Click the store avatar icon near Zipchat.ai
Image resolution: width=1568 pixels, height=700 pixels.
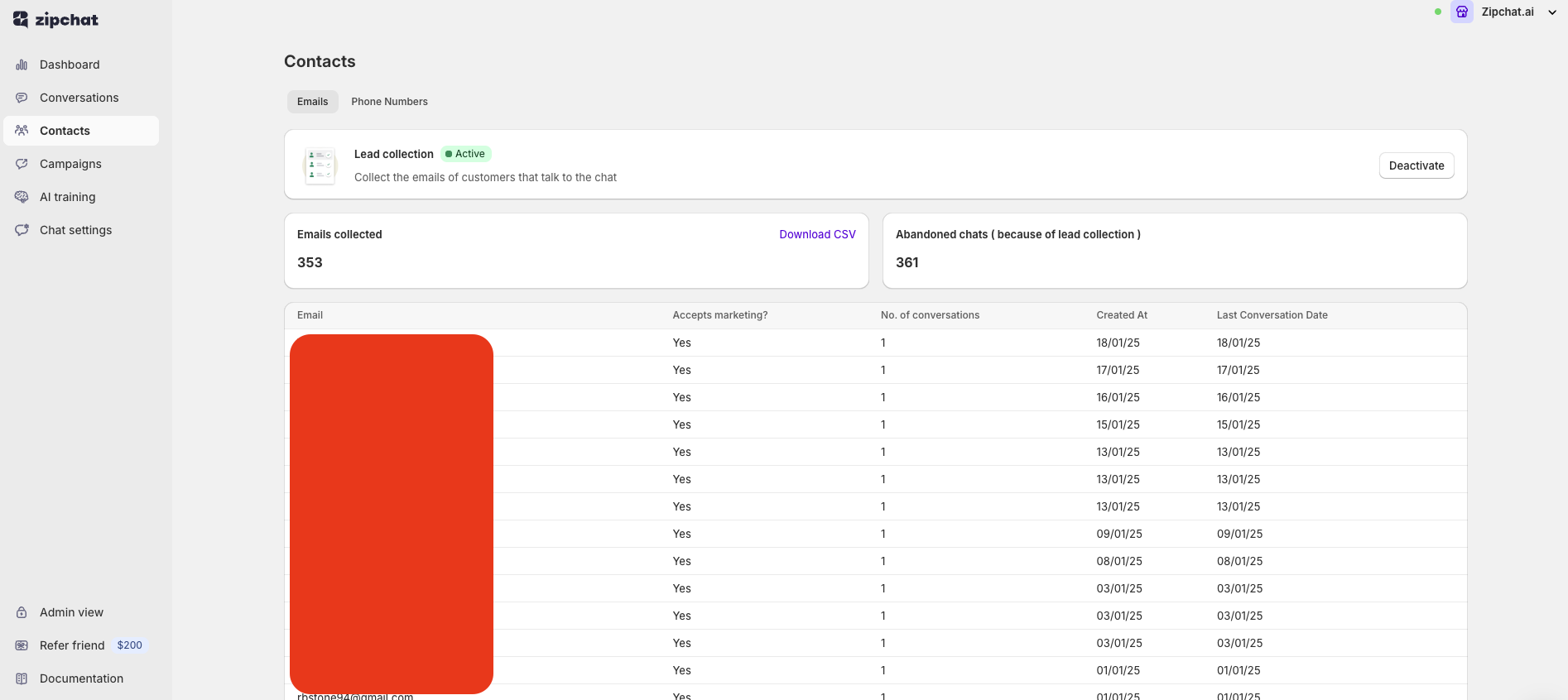(1461, 12)
